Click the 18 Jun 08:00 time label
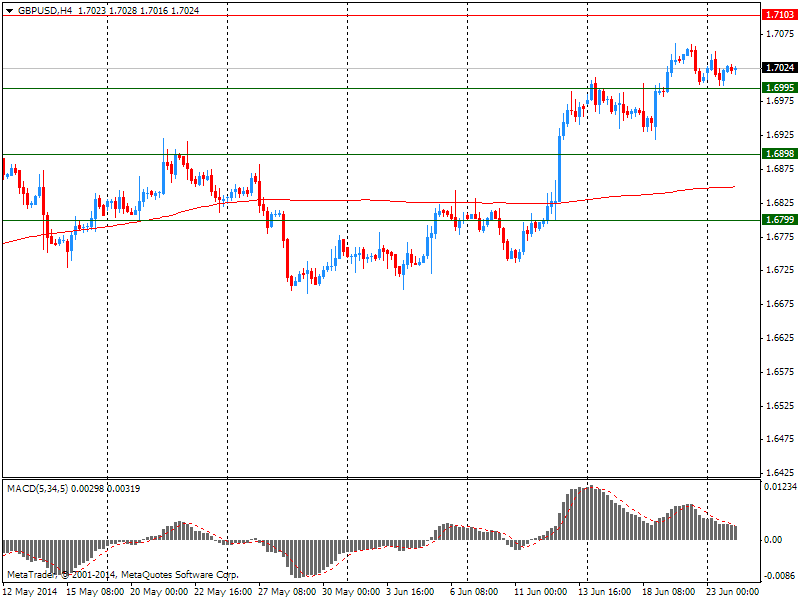Image resolution: width=800 pixels, height=600 pixels. point(668,592)
